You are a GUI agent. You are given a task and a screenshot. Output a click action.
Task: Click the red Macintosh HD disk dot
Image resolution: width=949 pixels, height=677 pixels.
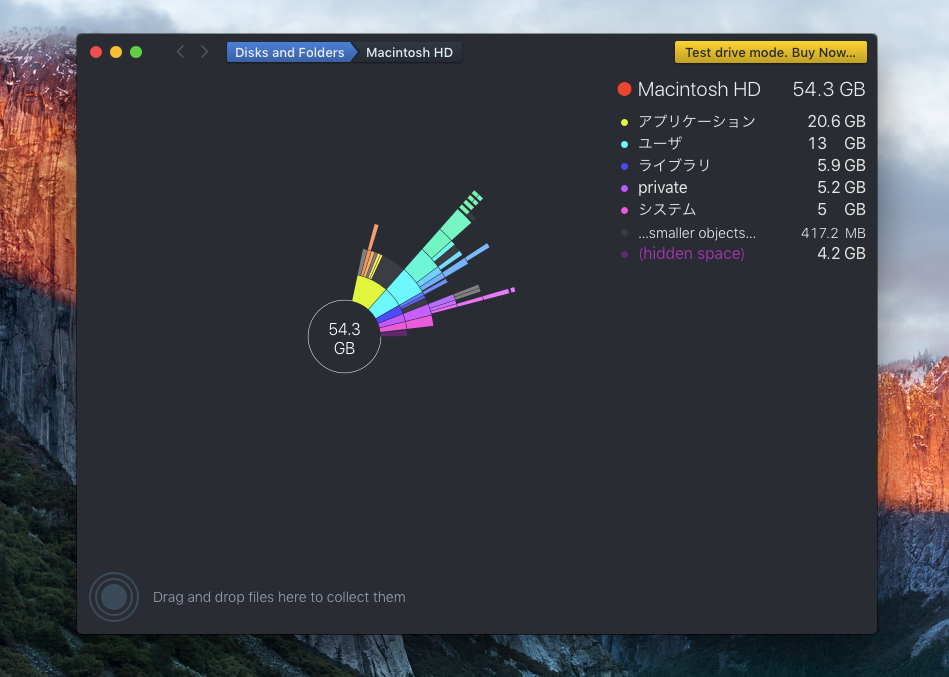tap(624, 89)
